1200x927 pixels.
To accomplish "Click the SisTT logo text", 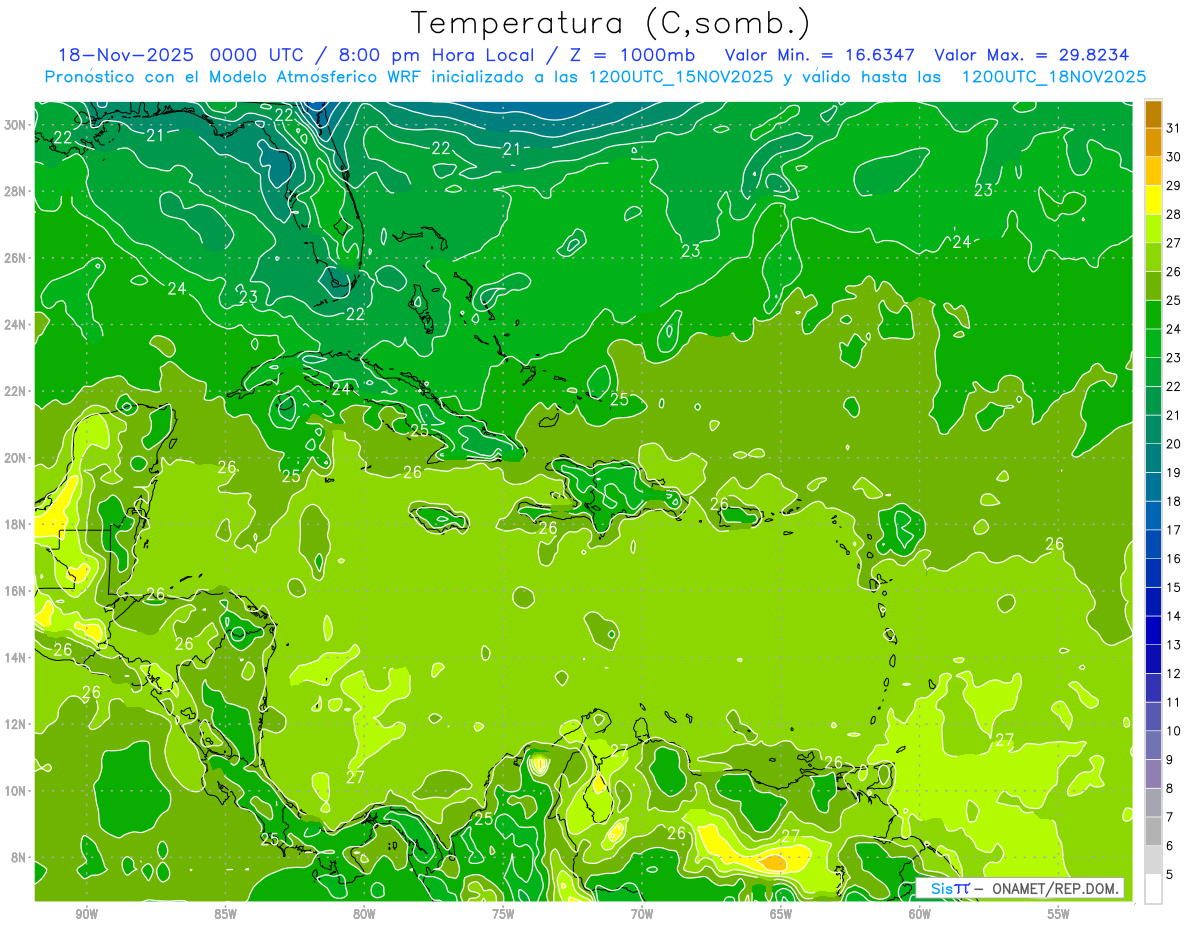I will (x=950, y=888).
